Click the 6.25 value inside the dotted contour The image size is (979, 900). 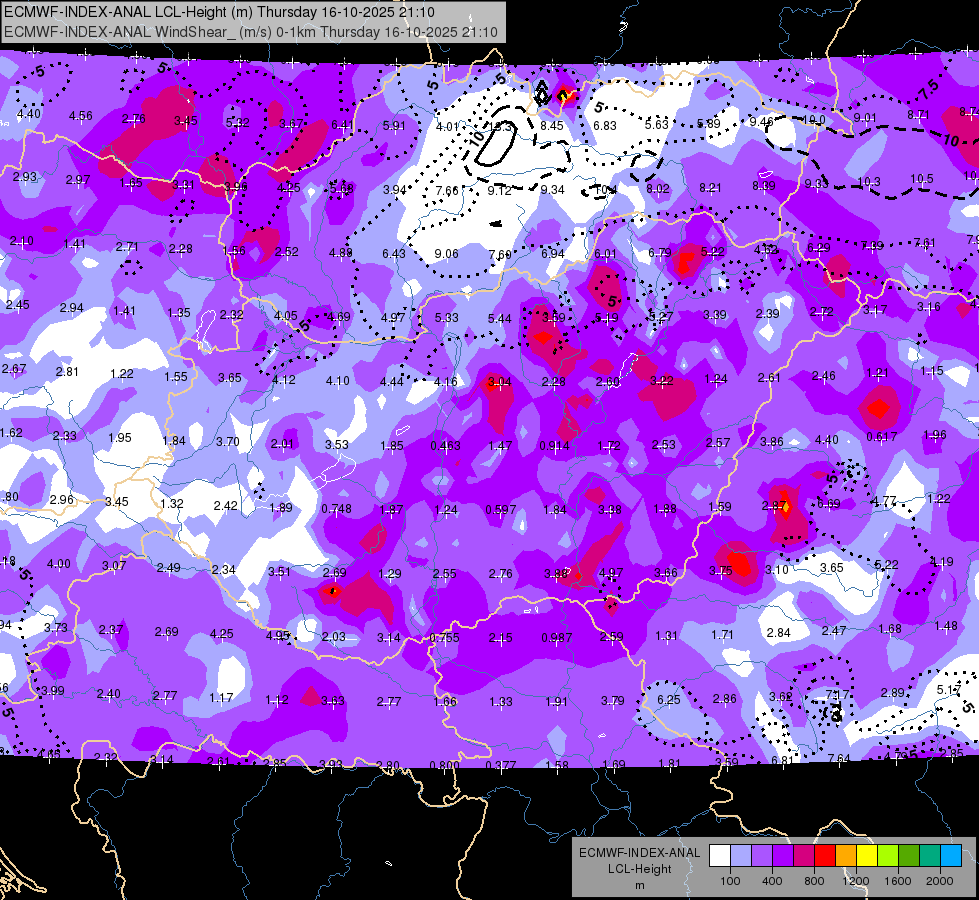pyautogui.click(x=668, y=700)
